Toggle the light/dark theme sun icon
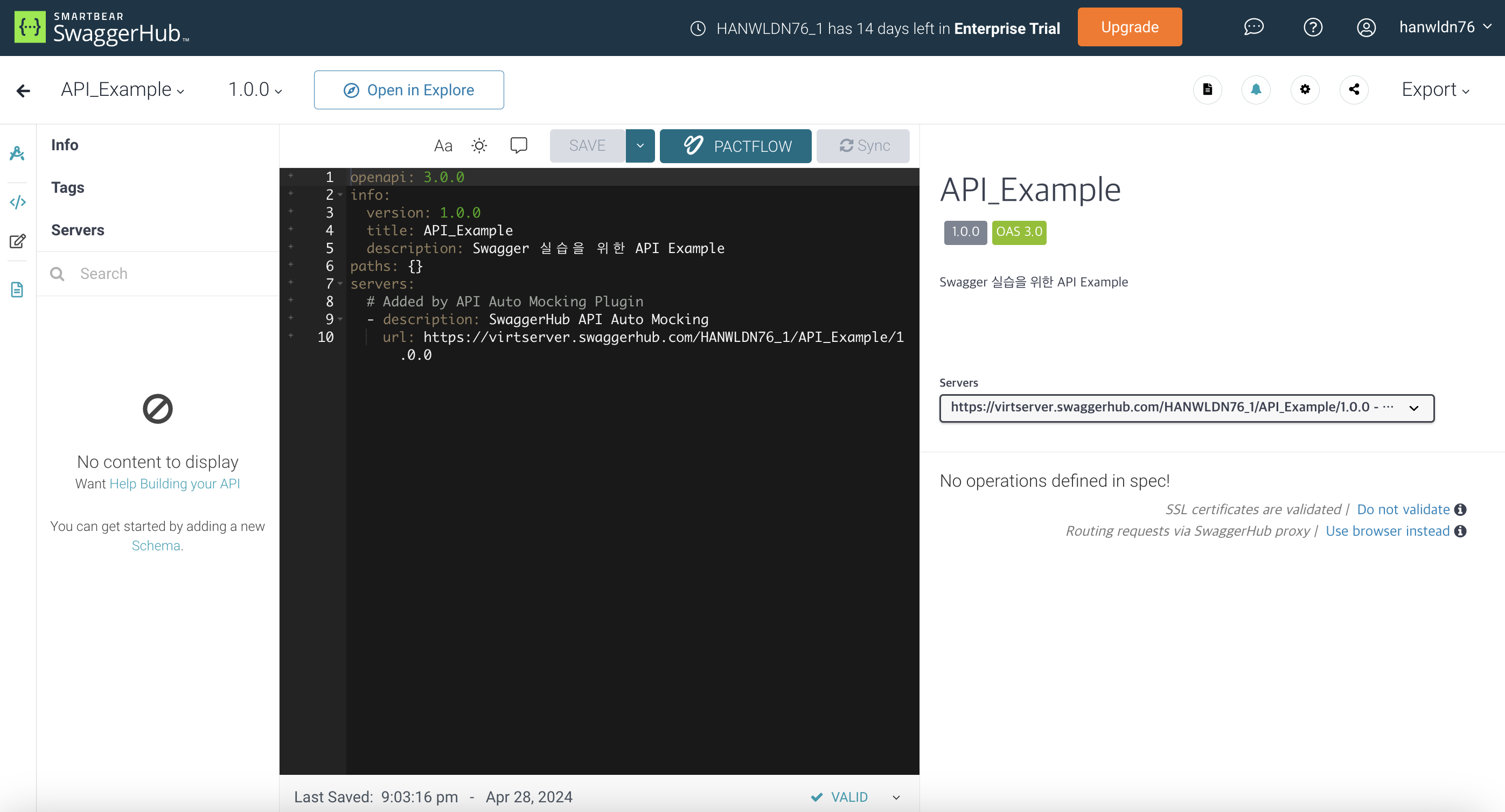Viewport: 1505px width, 812px height. [x=479, y=145]
